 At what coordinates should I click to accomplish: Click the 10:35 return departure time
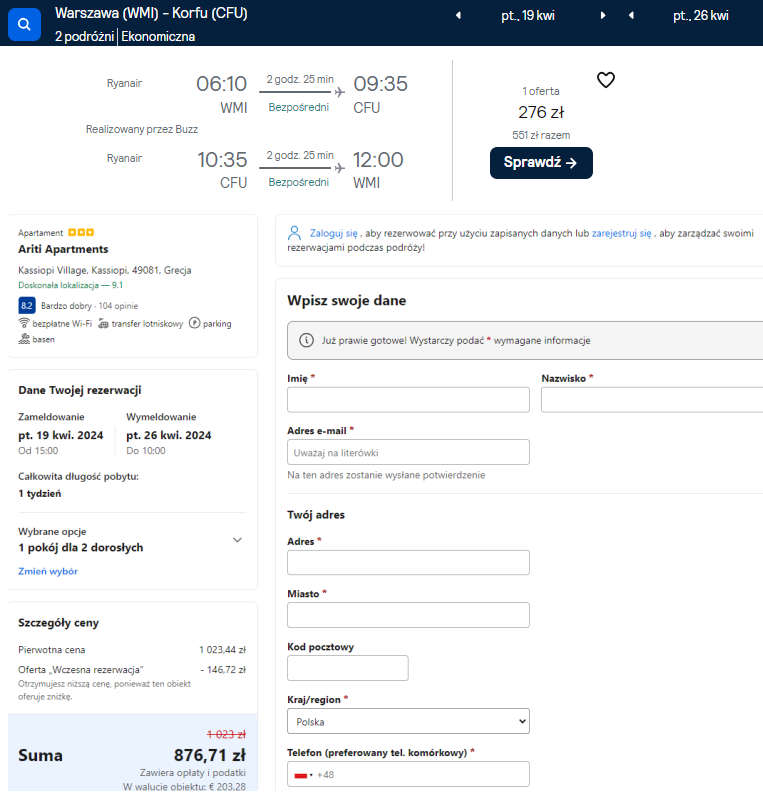coord(222,160)
